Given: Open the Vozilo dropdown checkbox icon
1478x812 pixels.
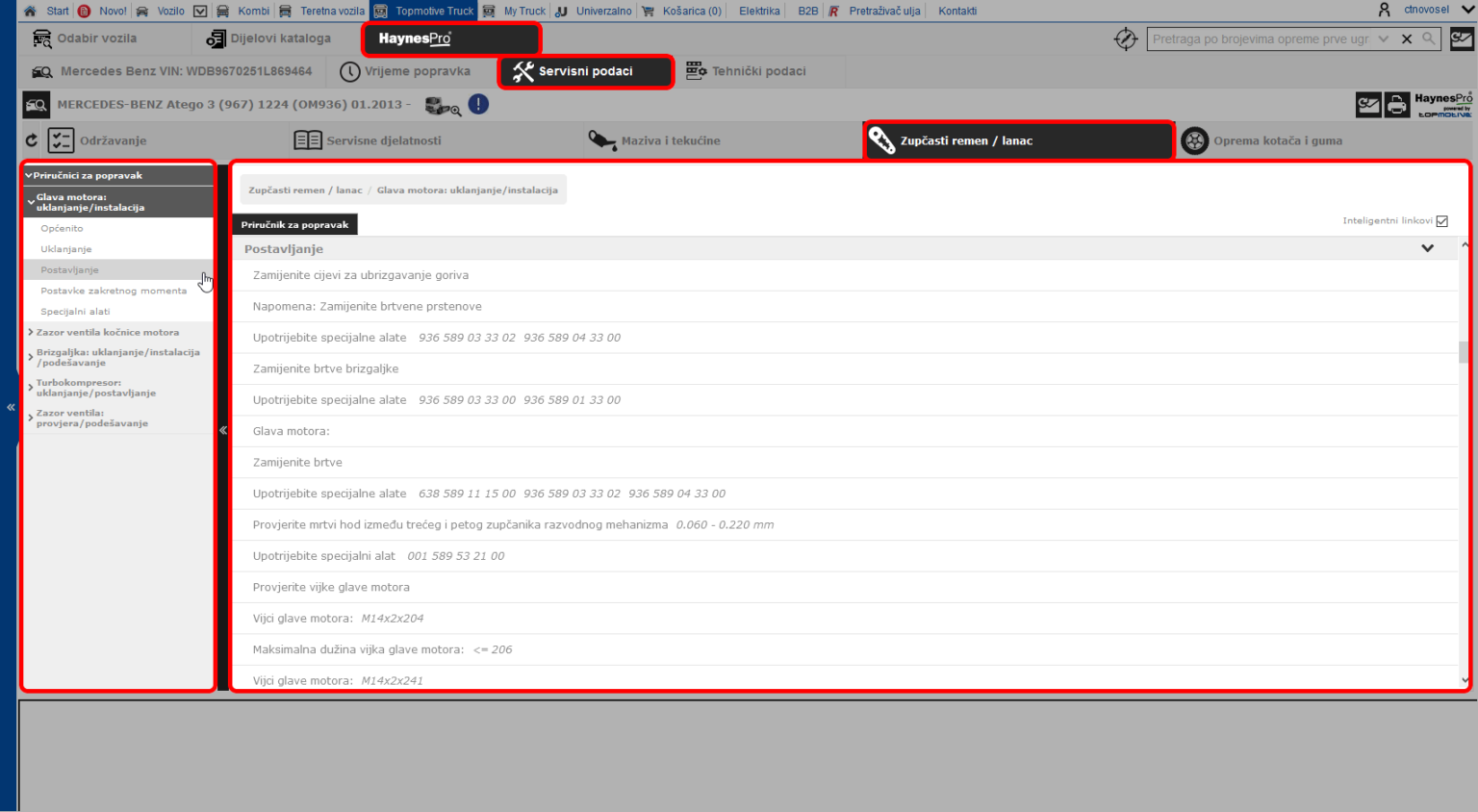Looking at the screenshot, I should pos(200,11).
